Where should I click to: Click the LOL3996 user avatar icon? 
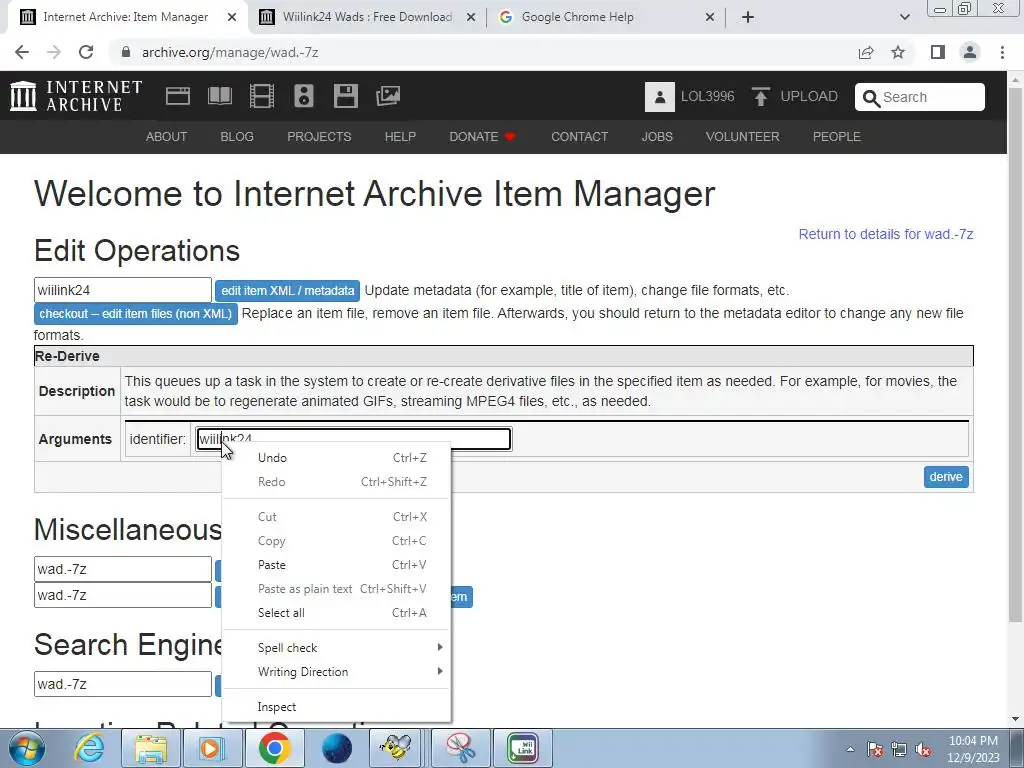[660, 97]
